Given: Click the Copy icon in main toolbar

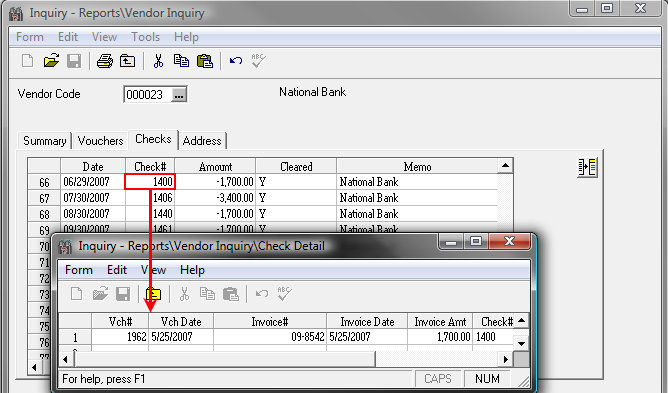Looking at the screenshot, I should 181,61.
